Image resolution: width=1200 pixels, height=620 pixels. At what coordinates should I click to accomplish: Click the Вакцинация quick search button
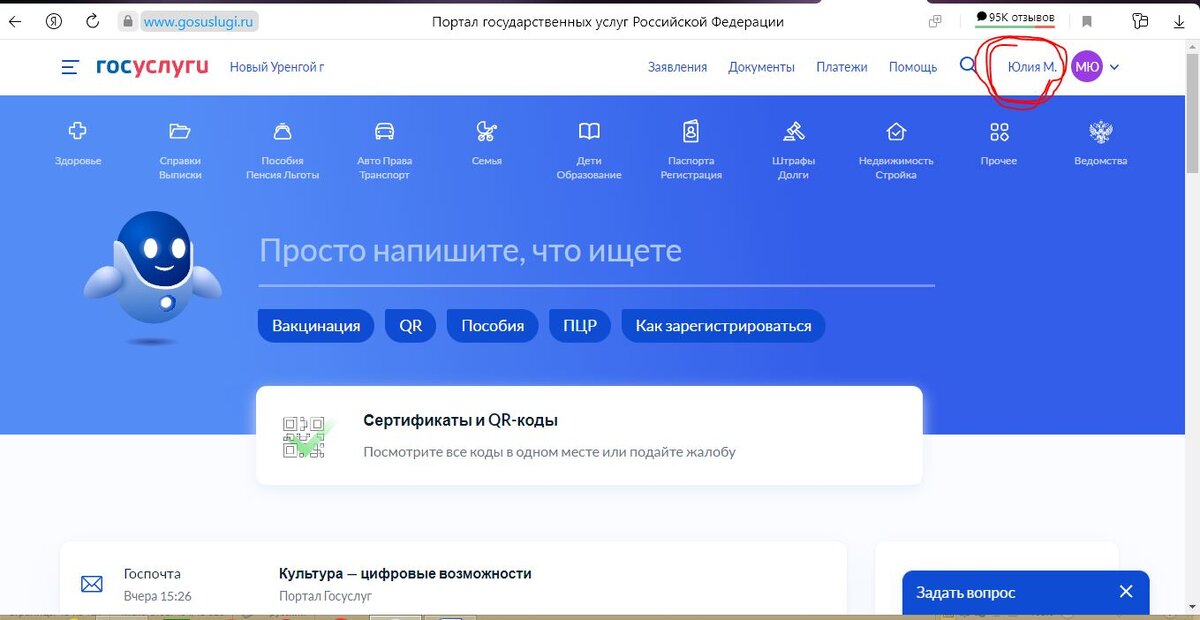(316, 325)
